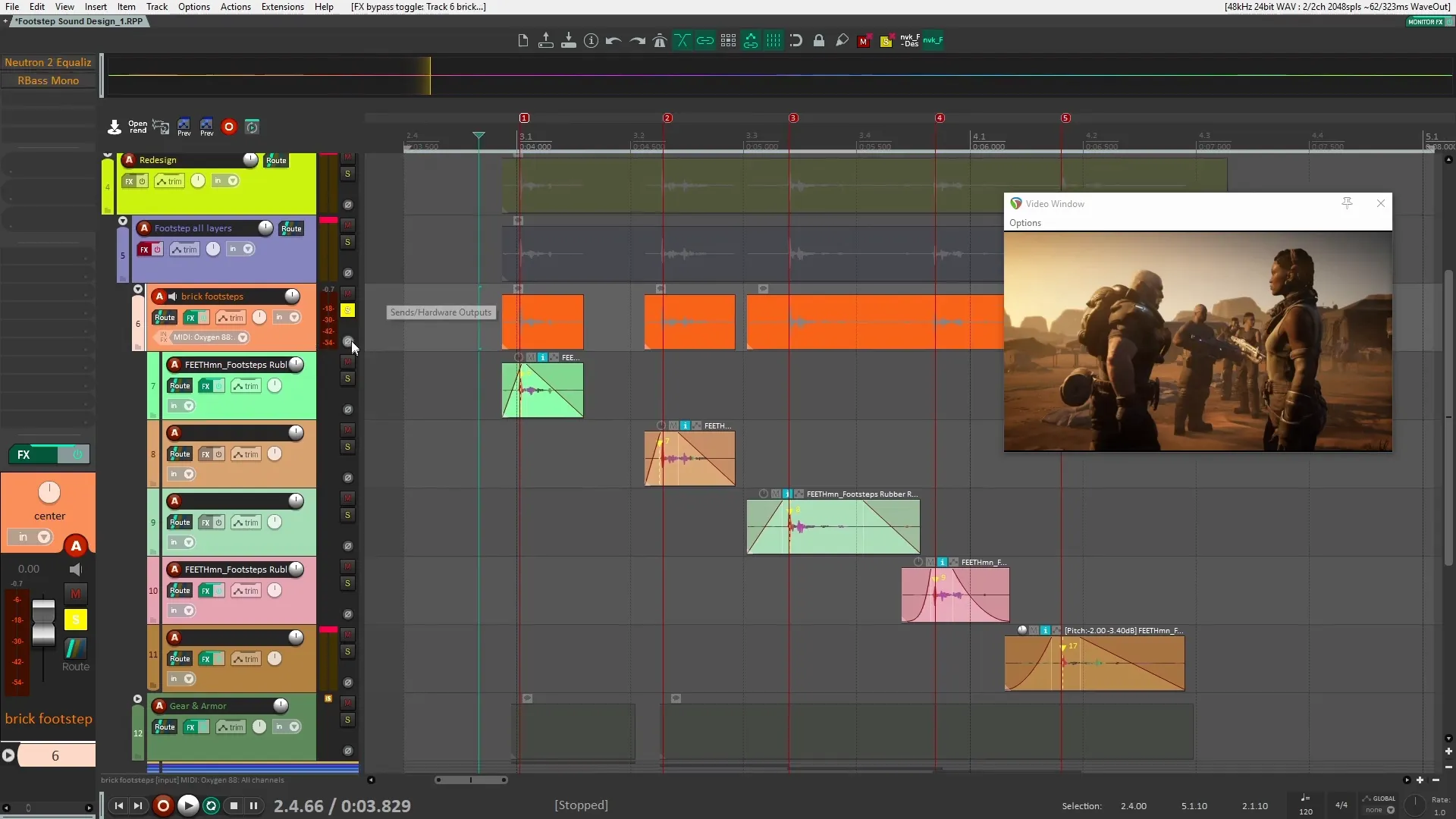Screen dimensions: 1456x819
Task: Unsolo the brick footsteps track
Action: point(348,311)
